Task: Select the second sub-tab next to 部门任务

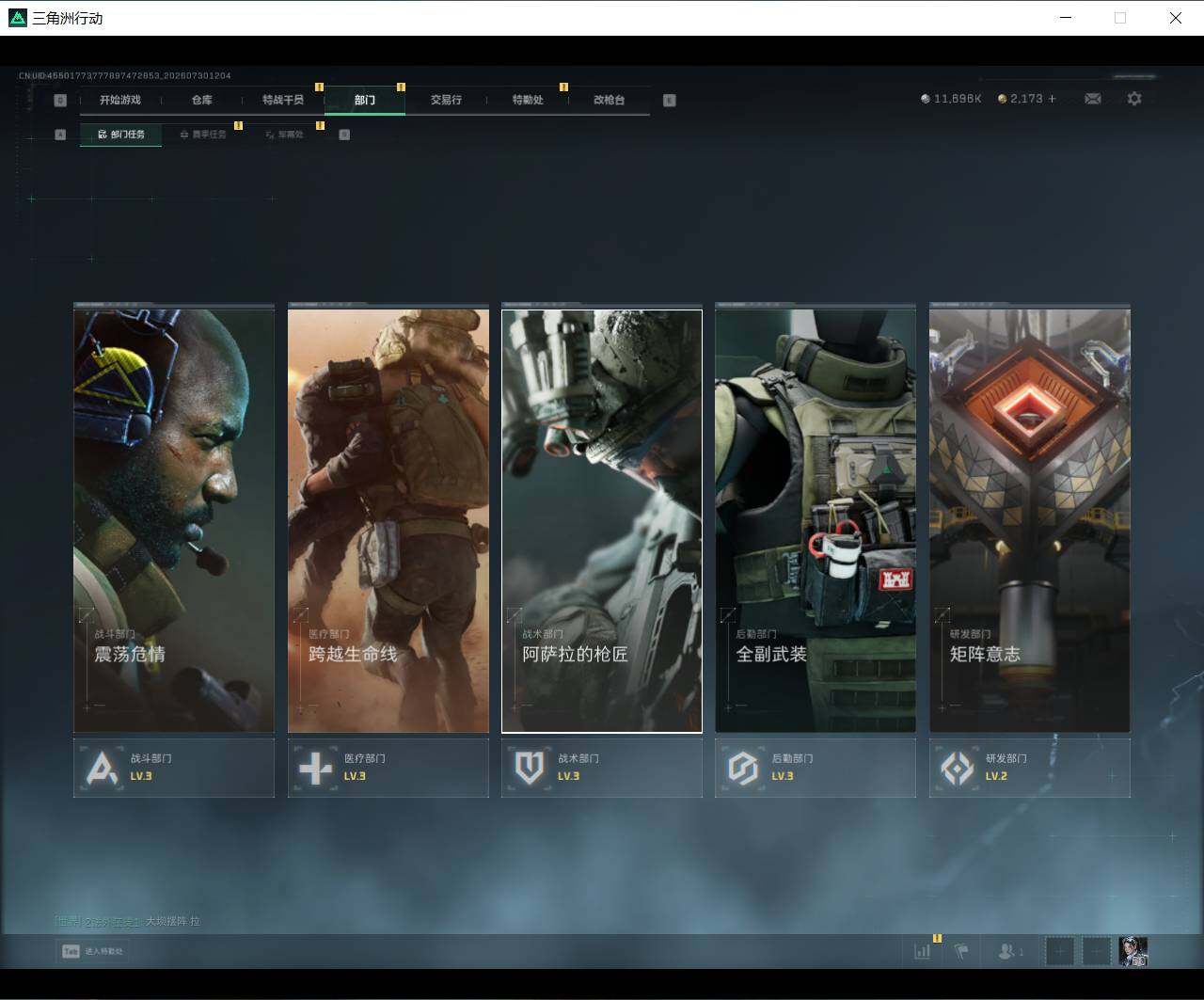Action: click(x=202, y=135)
